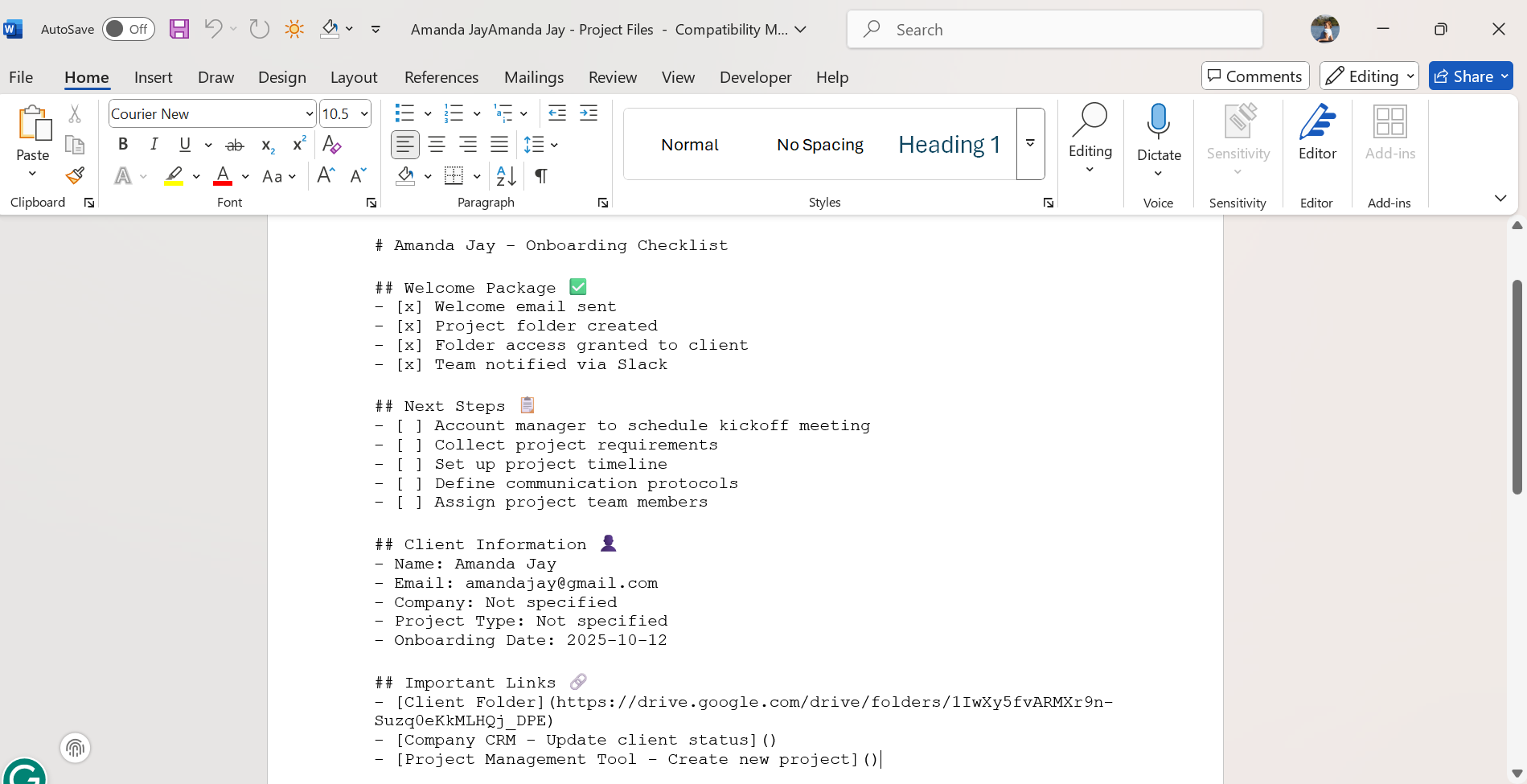The height and width of the screenshot is (784, 1527).
Task: Open the font size dropdown
Action: point(363,113)
